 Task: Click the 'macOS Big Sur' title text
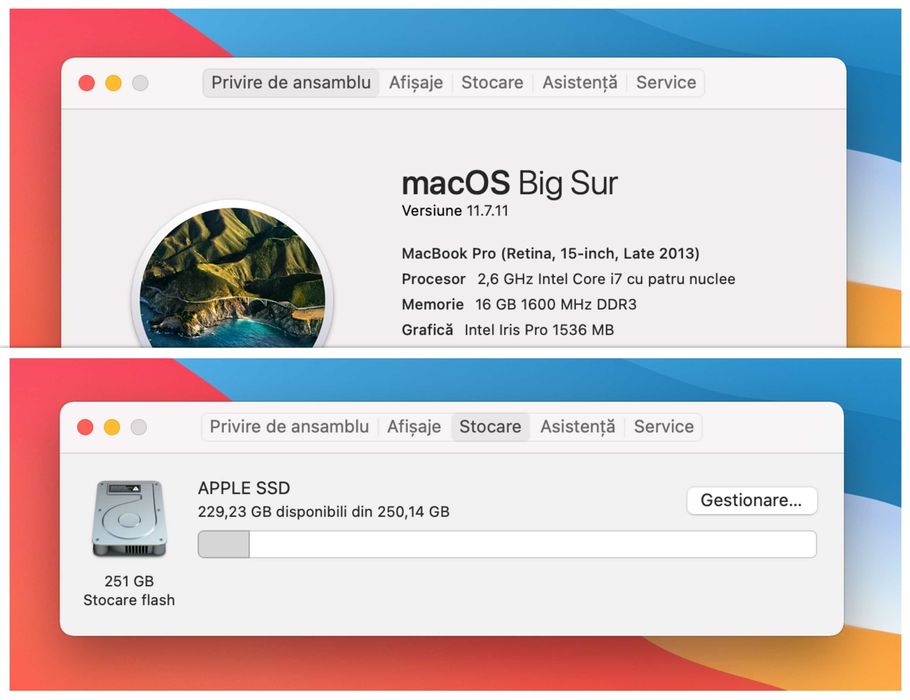tap(510, 183)
